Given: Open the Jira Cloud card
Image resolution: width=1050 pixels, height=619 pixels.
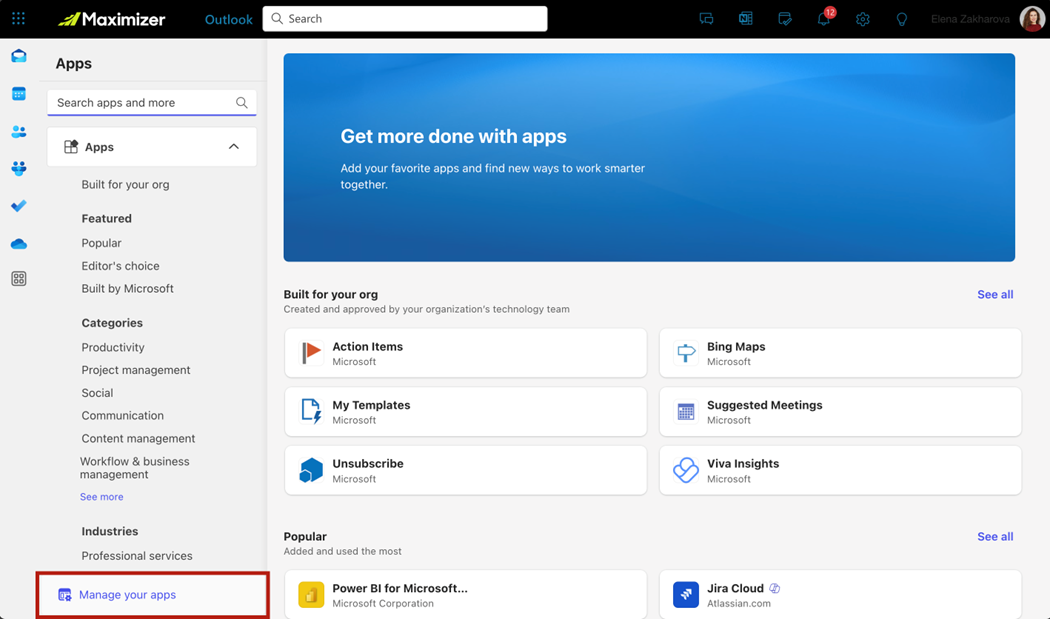Looking at the screenshot, I should point(840,595).
